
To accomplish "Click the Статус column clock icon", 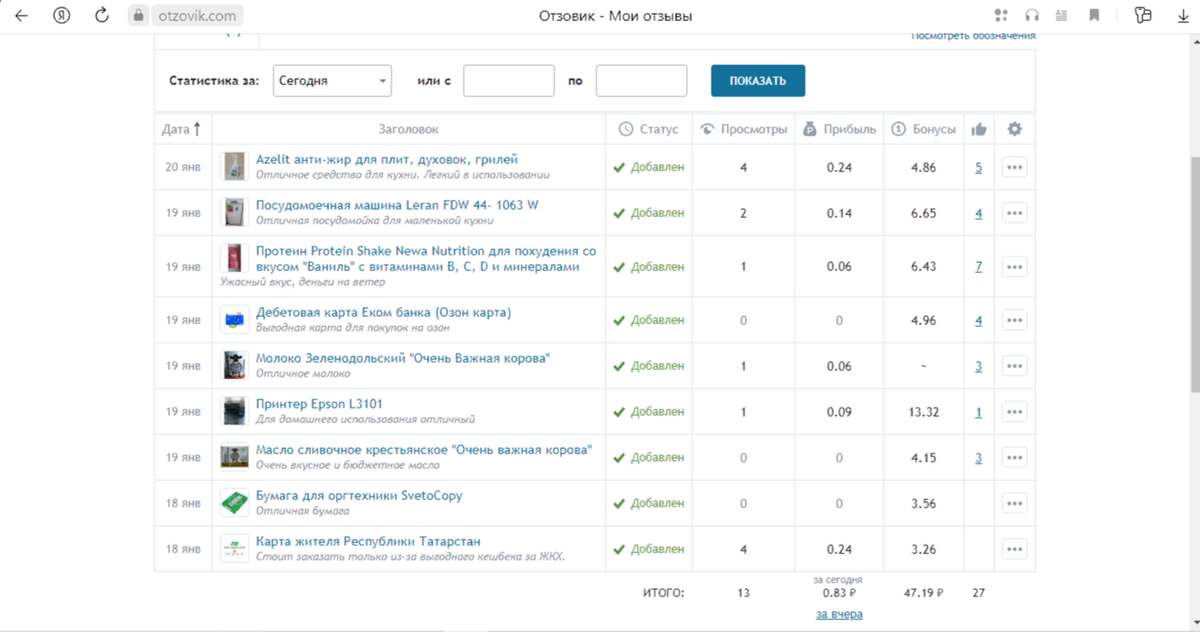I will pos(626,129).
